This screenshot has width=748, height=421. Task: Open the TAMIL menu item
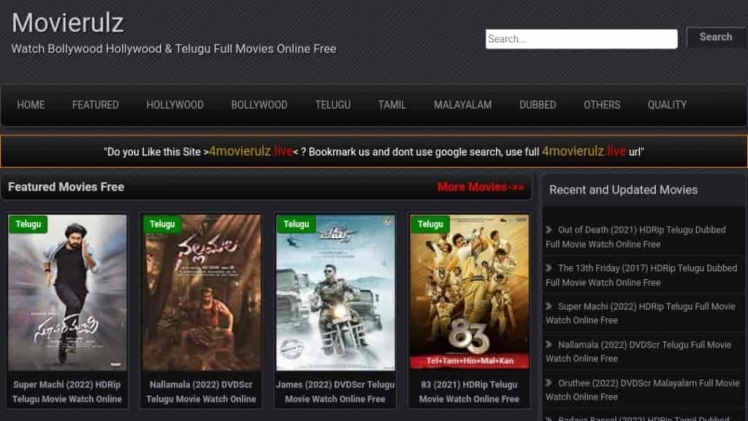click(392, 105)
